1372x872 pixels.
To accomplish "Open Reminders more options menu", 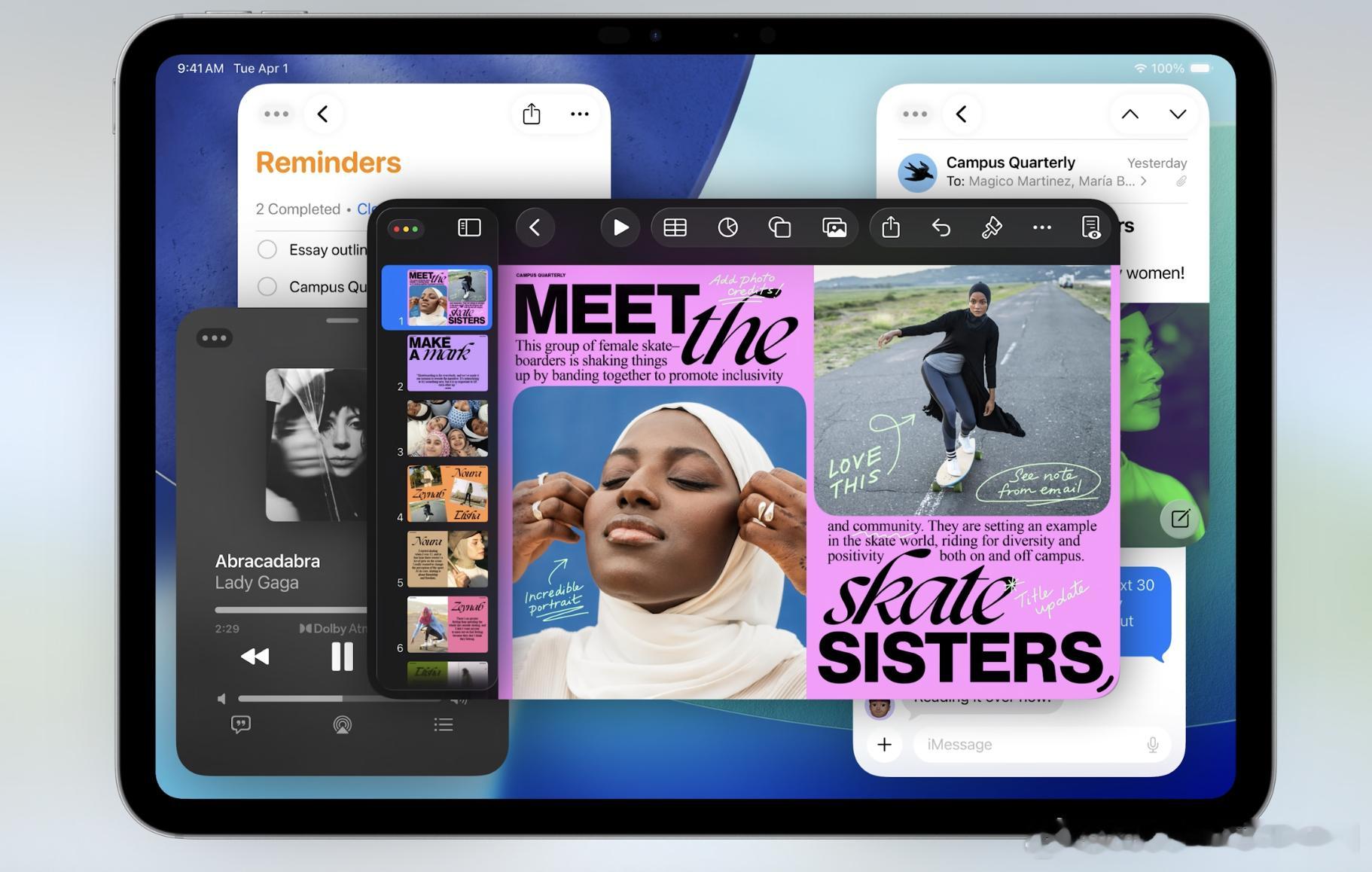I will click(579, 114).
